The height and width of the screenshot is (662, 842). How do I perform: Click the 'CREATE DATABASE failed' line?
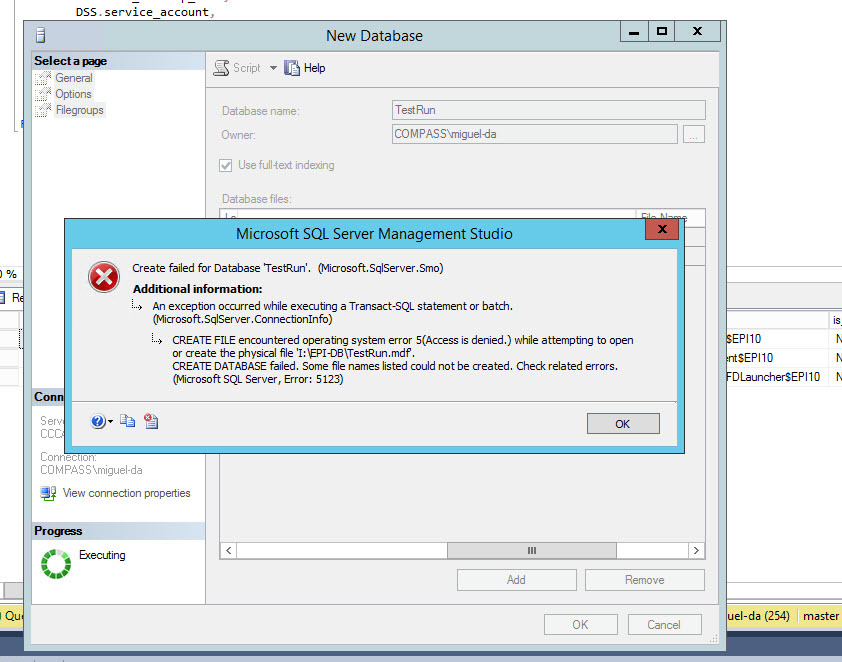click(395, 366)
